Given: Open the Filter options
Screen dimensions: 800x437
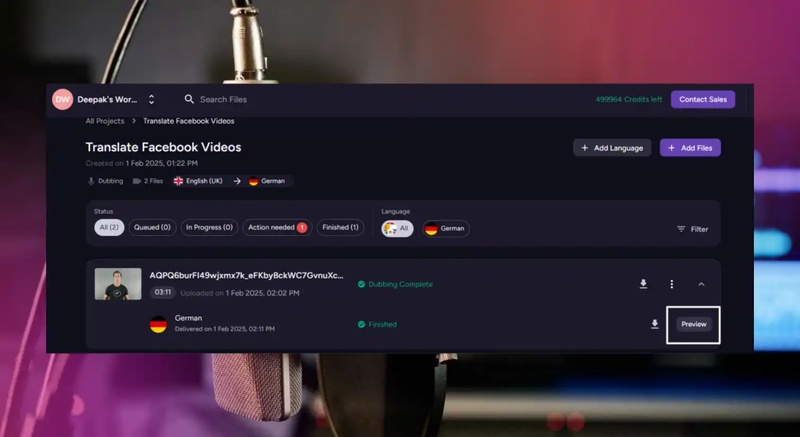Looking at the screenshot, I should coord(692,229).
